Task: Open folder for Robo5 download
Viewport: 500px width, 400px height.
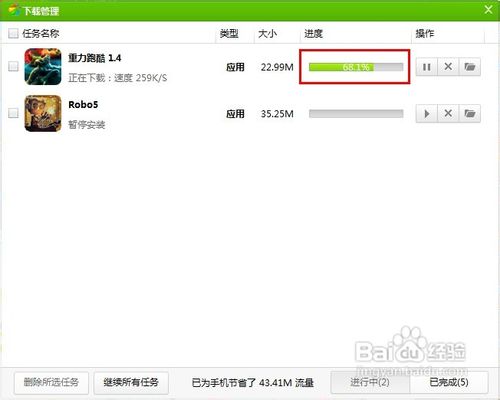Action: pos(470,114)
